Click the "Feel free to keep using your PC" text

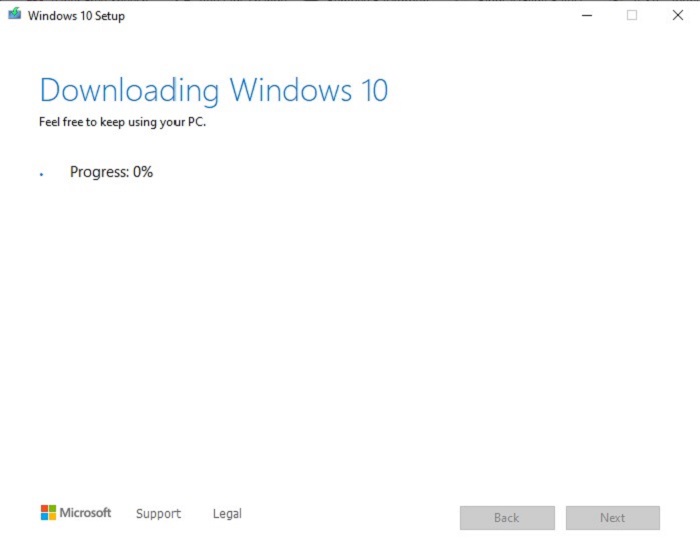(x=122, y=123)
